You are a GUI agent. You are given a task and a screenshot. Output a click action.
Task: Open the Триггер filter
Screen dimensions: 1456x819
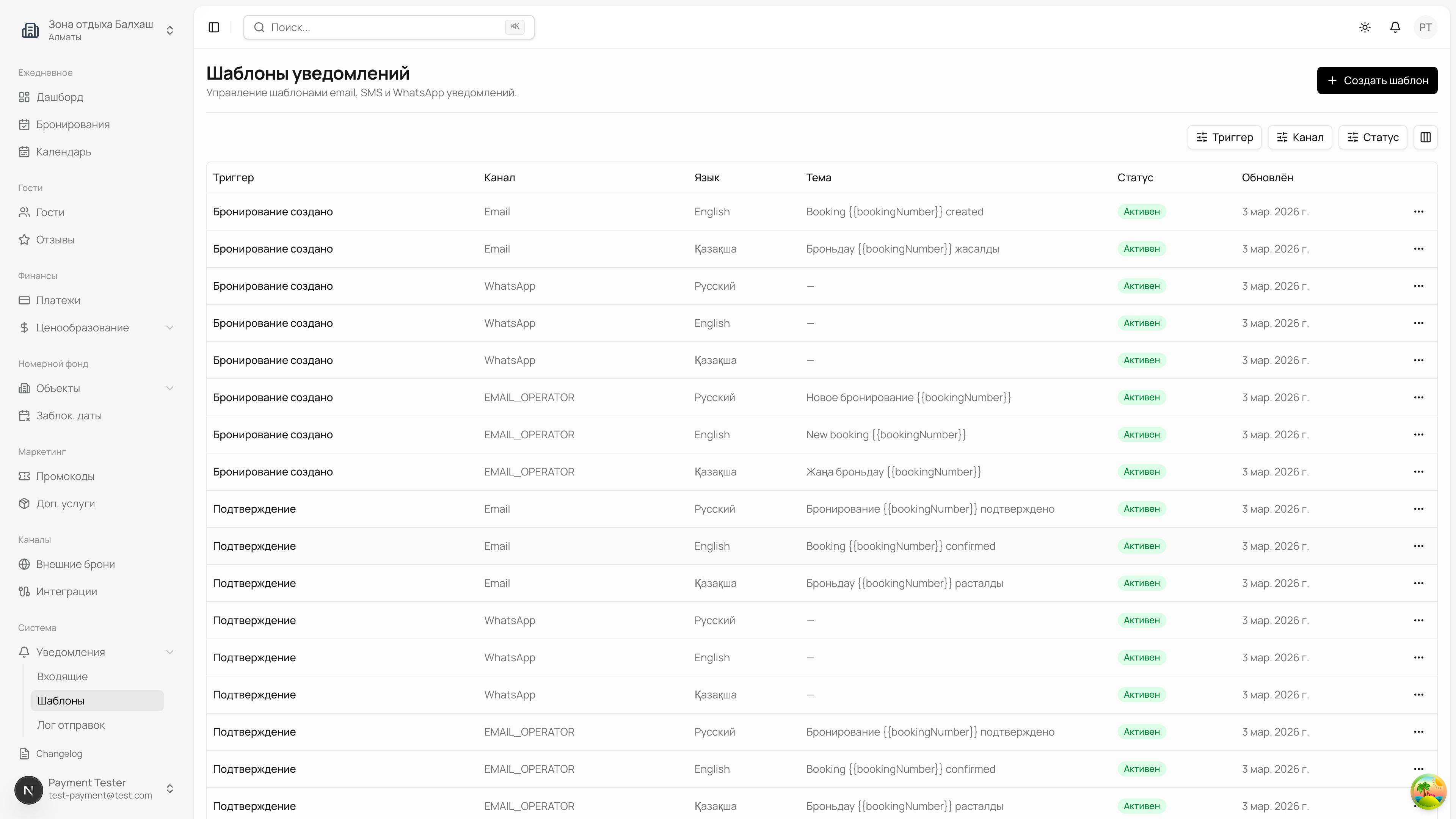click(x=1224, y=137)
